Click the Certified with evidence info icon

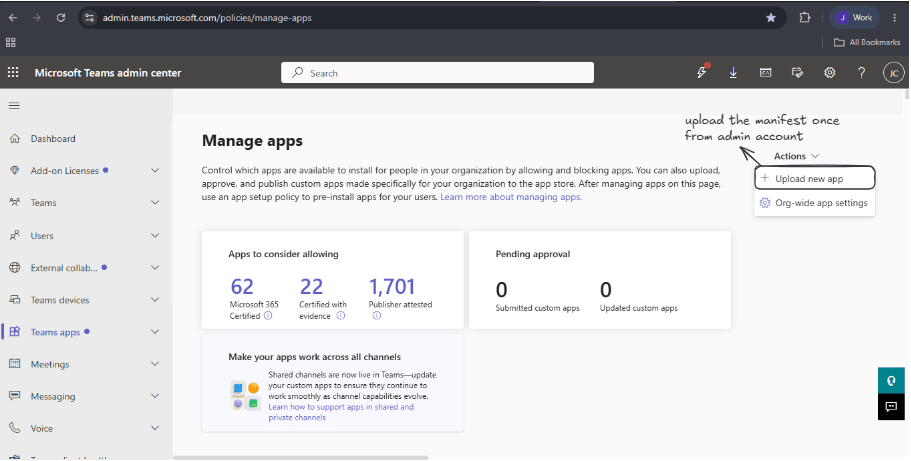[x=341, y=316]
